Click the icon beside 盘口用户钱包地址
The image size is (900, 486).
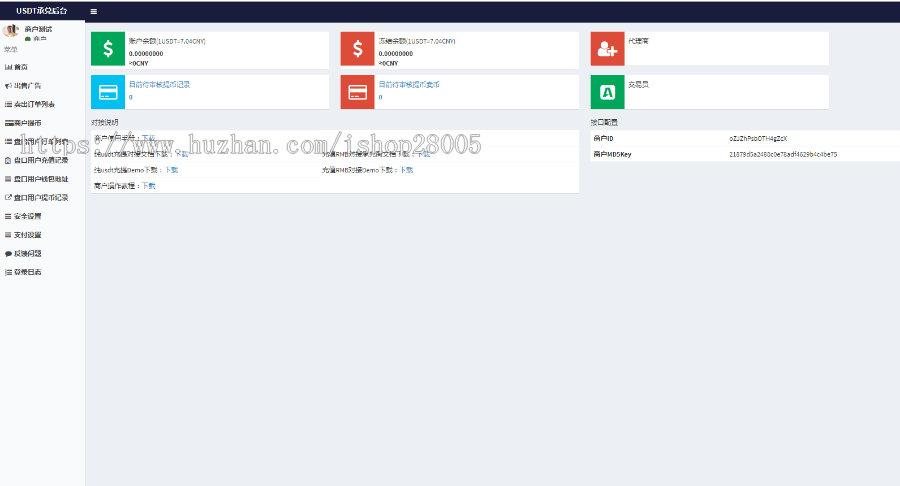tap(8, 179)
